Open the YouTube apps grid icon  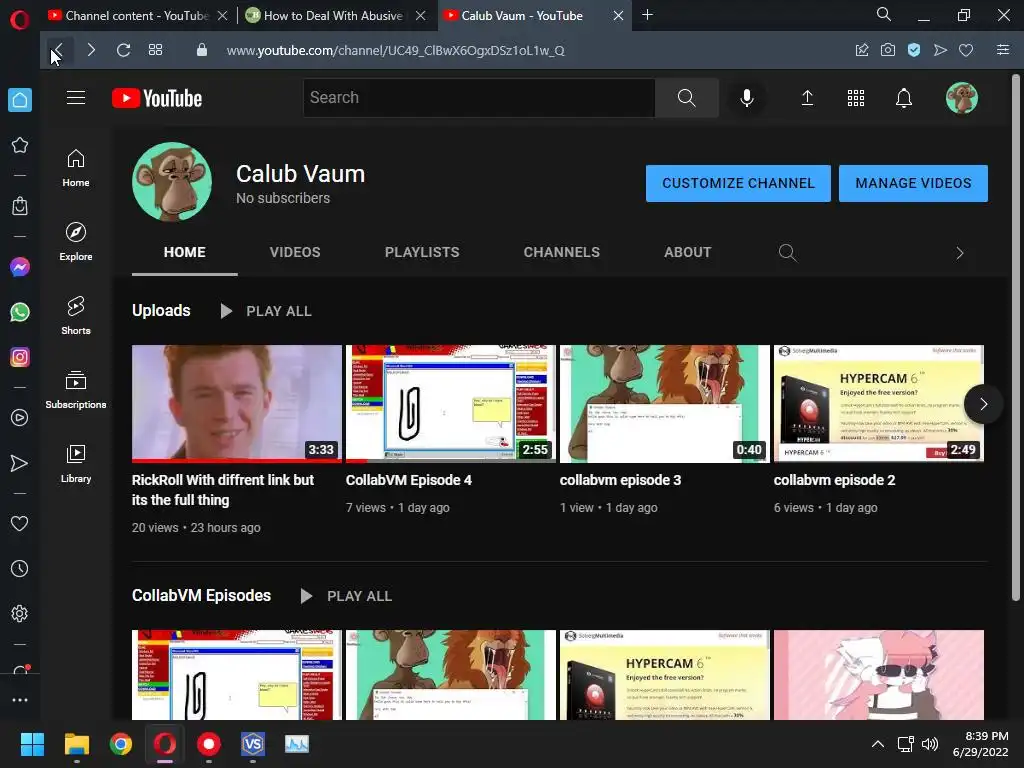(x=856, y=98)
